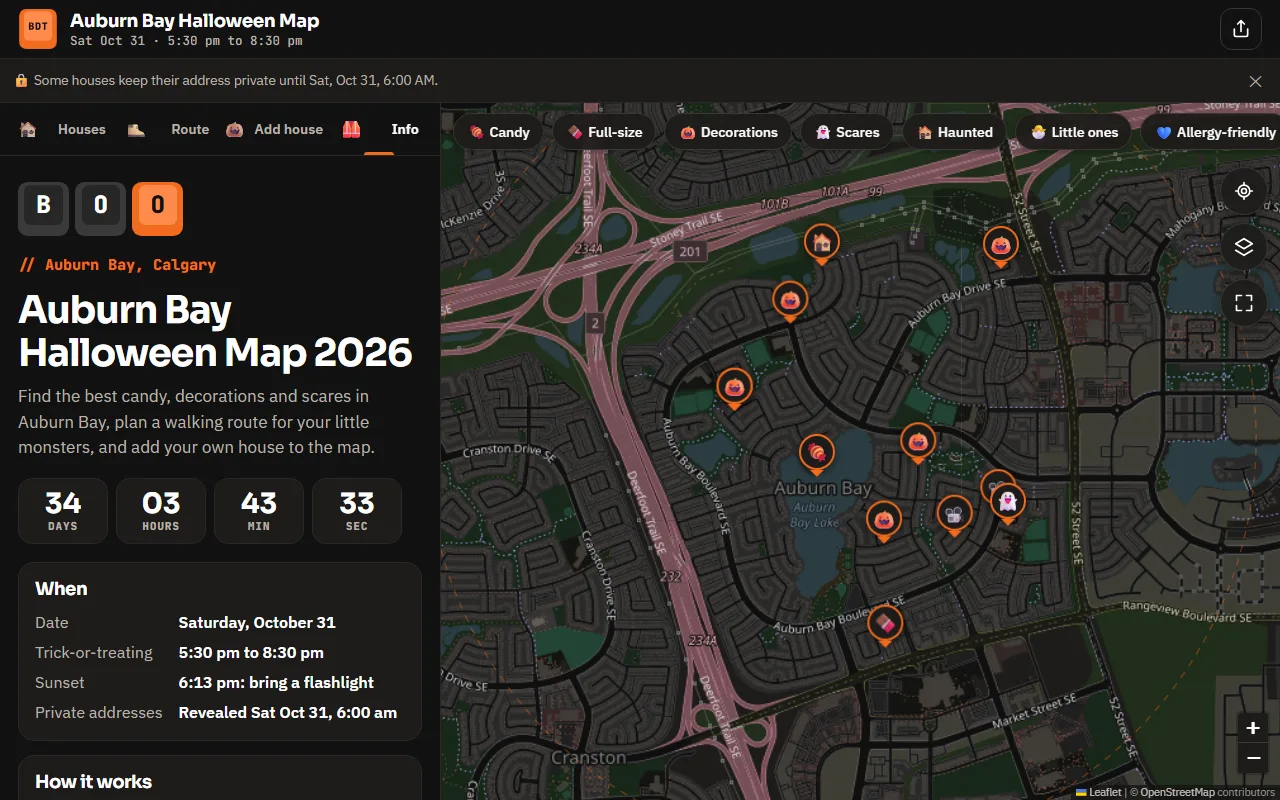Click the "Saturday, October 31" date value
Screen dimensions: 1280x800
pos(257,622)
